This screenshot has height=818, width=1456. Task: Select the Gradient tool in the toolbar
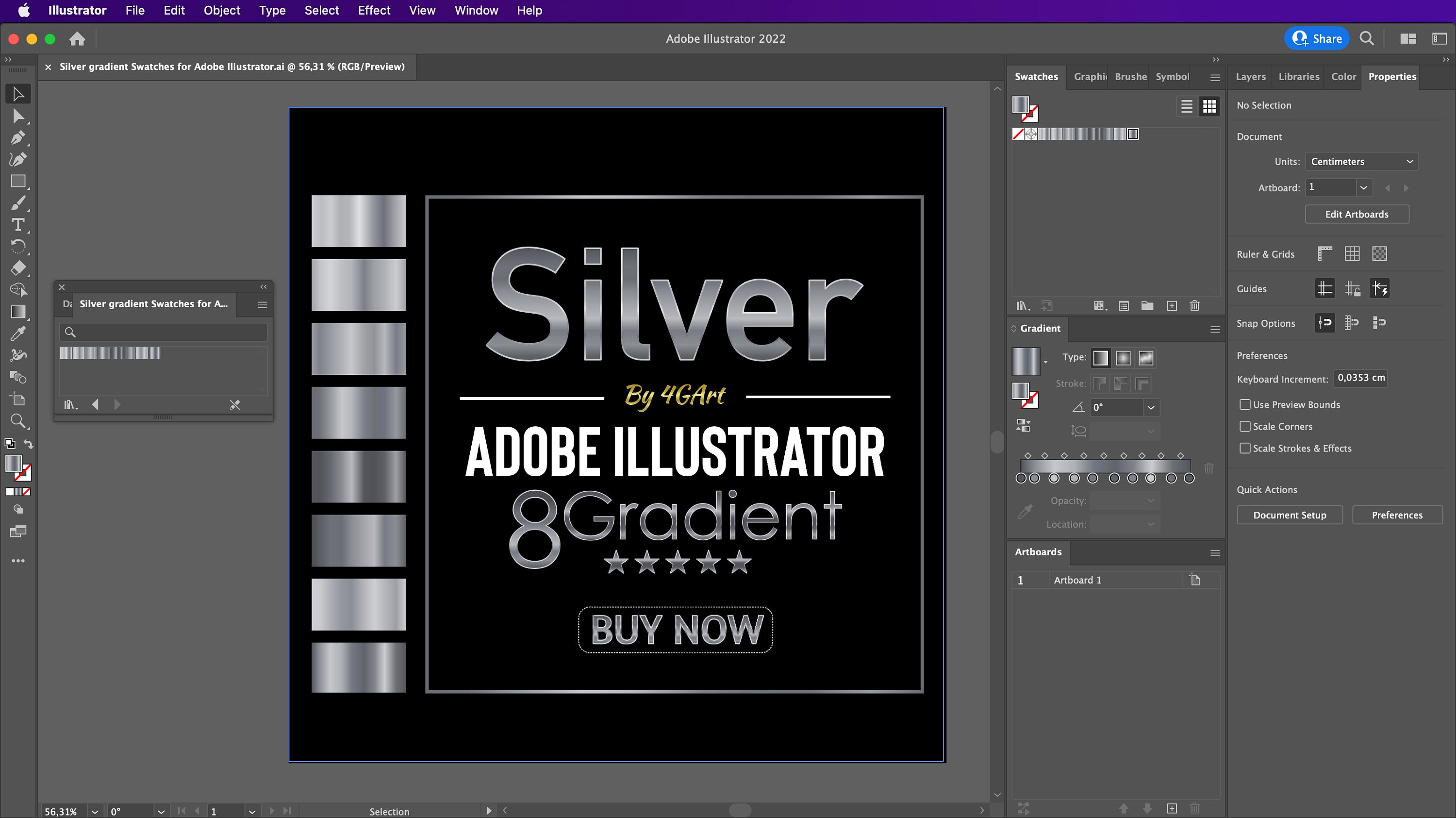point(18,312)
